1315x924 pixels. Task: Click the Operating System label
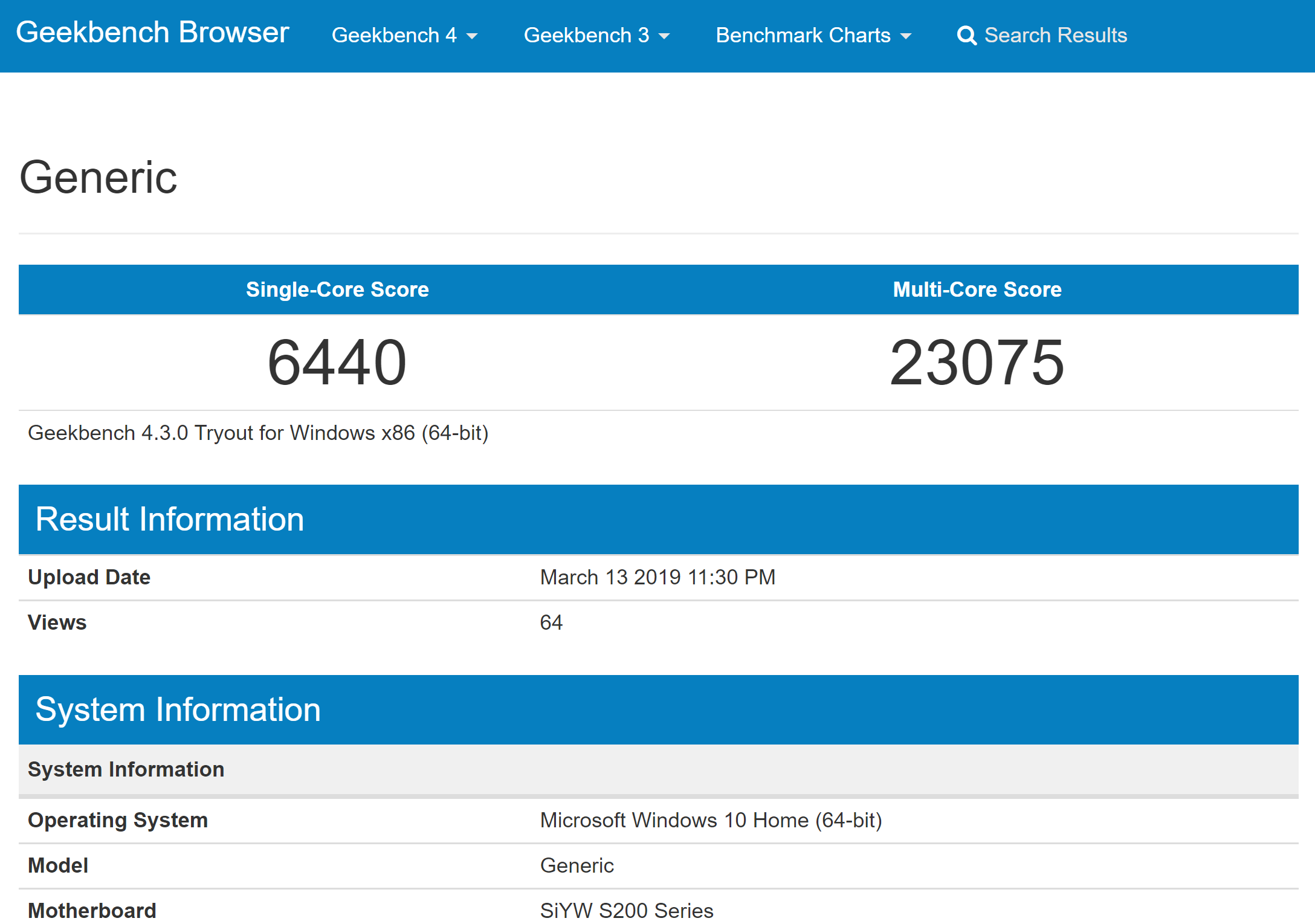118,820
